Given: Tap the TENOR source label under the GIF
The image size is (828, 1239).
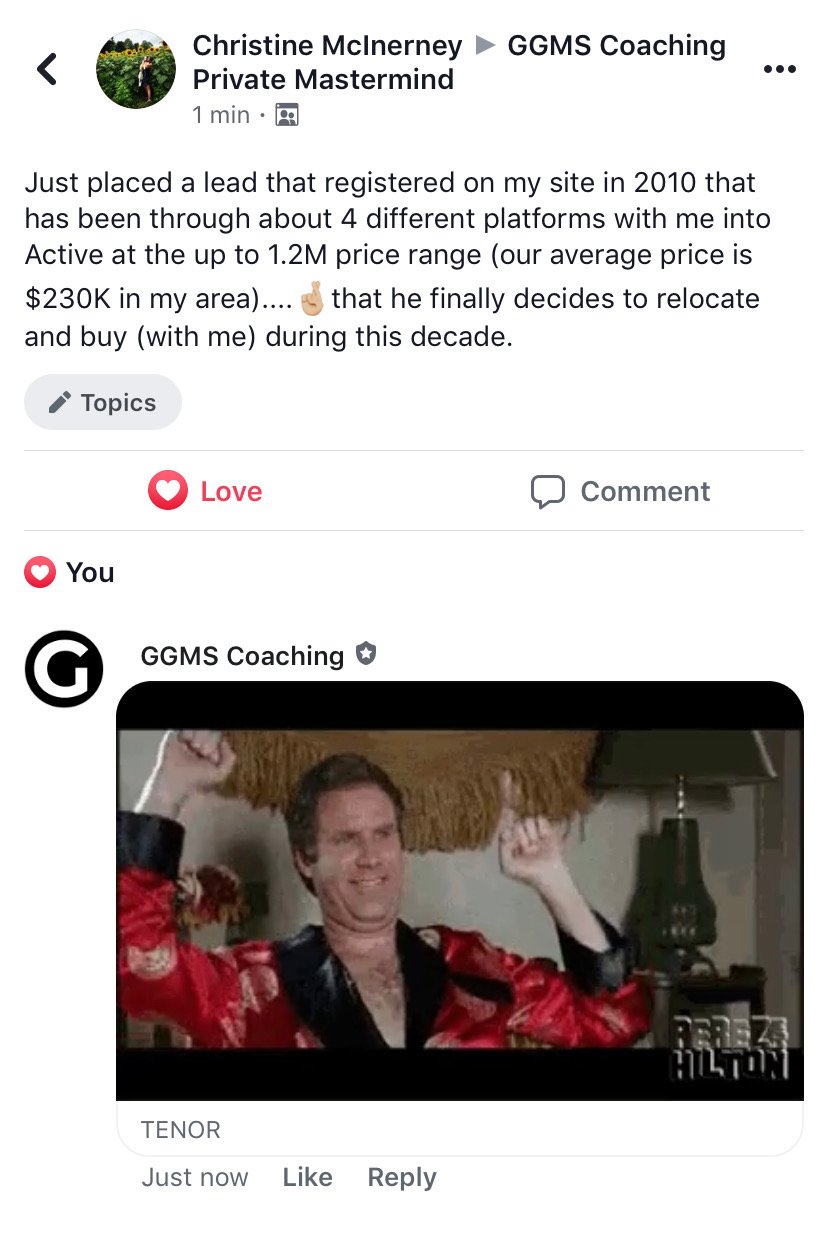Looking at the screenshot, I should (181, 1130).
